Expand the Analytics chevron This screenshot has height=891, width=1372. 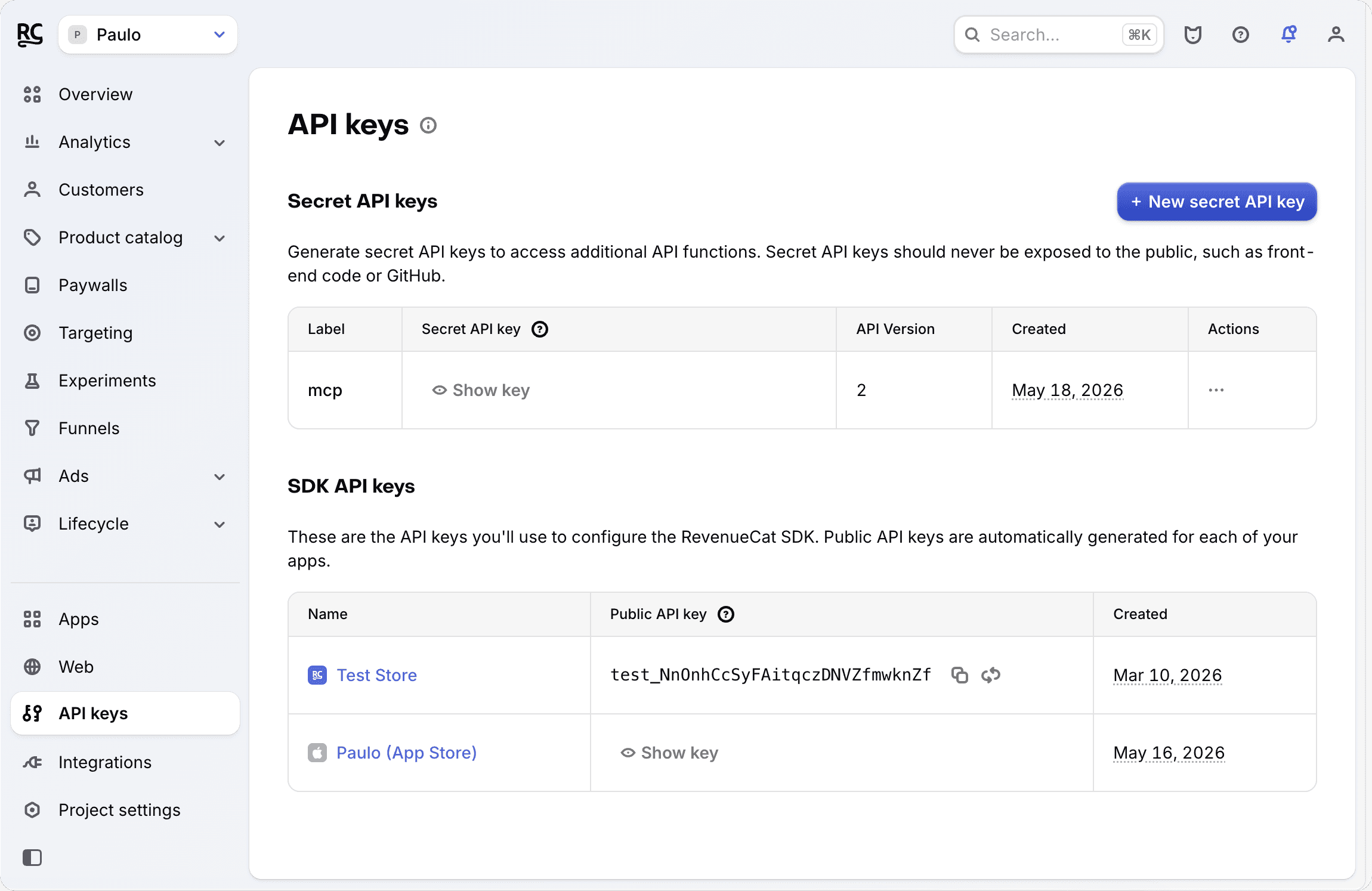pyautogui.click(x=220, y=143)
